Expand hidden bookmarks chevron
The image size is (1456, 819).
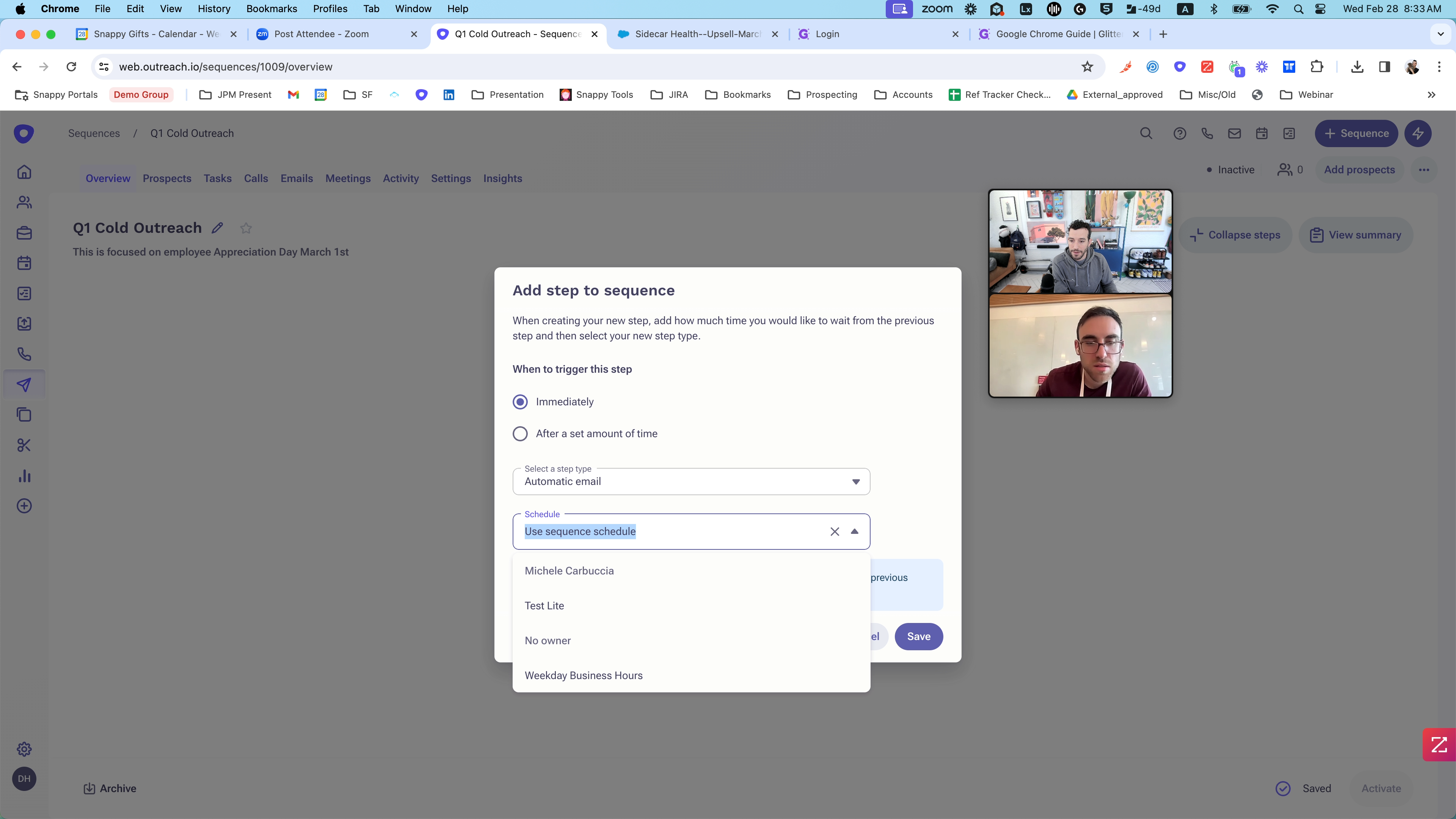[x=1431, y=95]
